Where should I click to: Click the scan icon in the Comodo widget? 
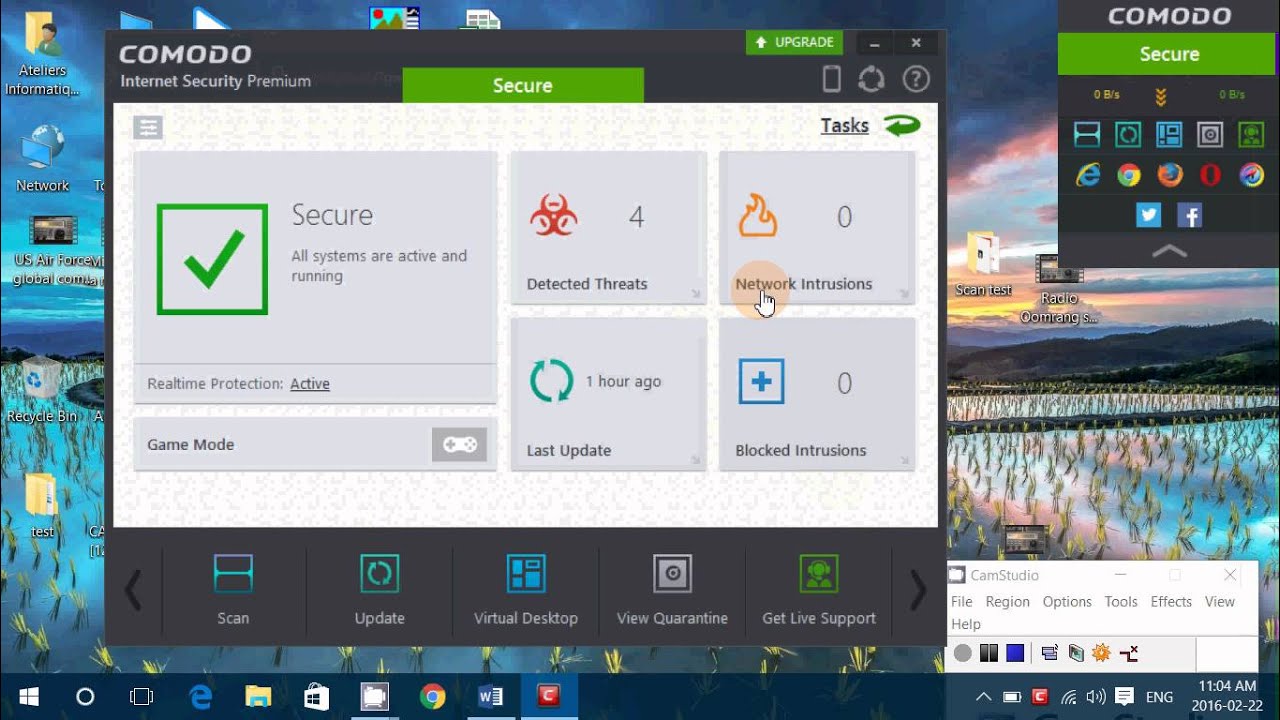[x=1087, y=135]
